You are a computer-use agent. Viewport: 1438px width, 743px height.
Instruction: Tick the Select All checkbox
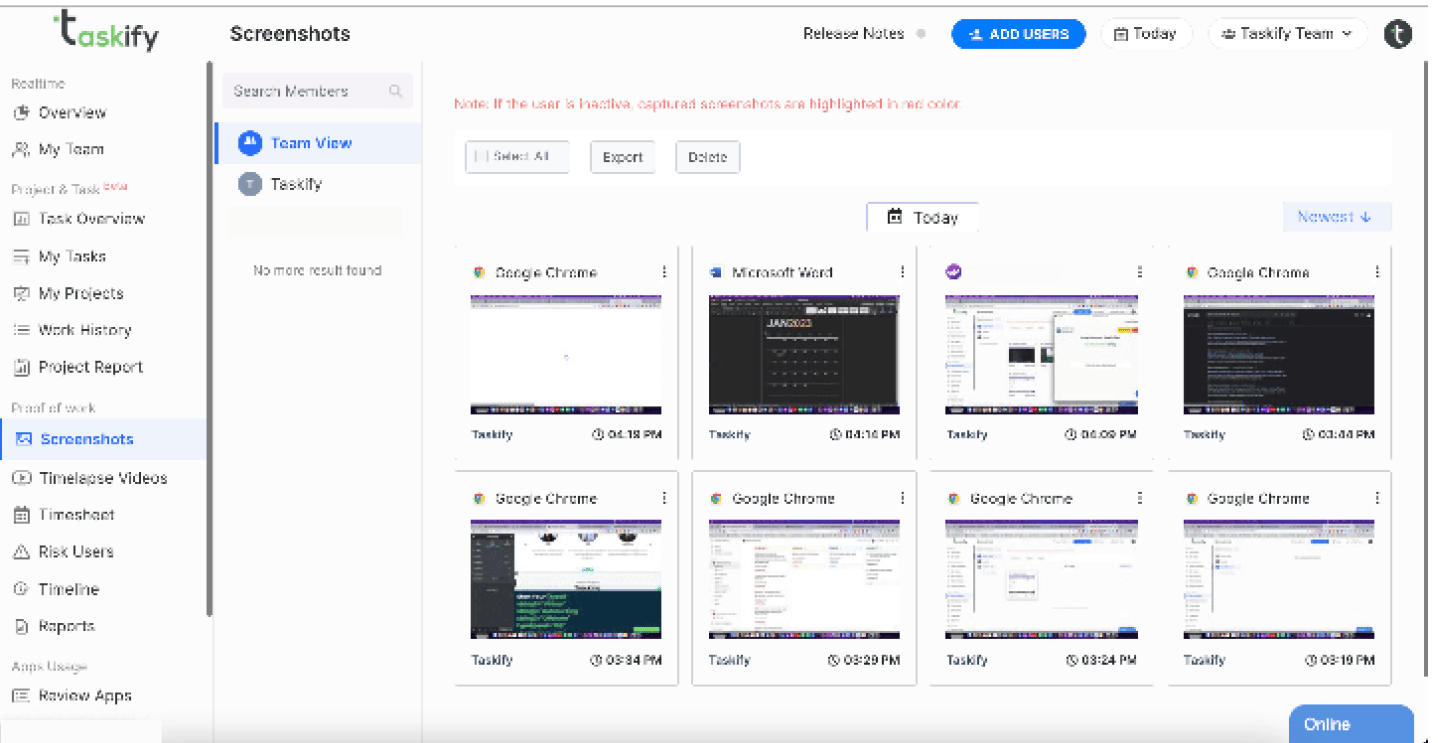[x=481, y=157]
